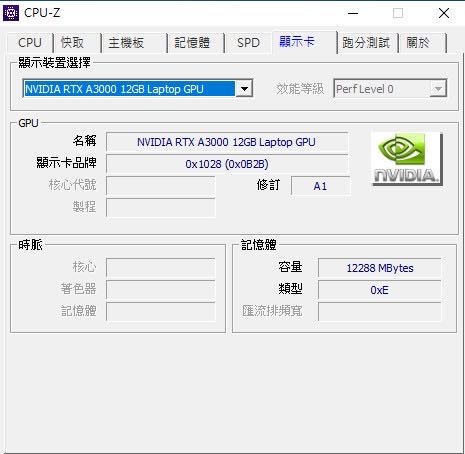
Task: Click the 容量 label
Action: [290, 267]
